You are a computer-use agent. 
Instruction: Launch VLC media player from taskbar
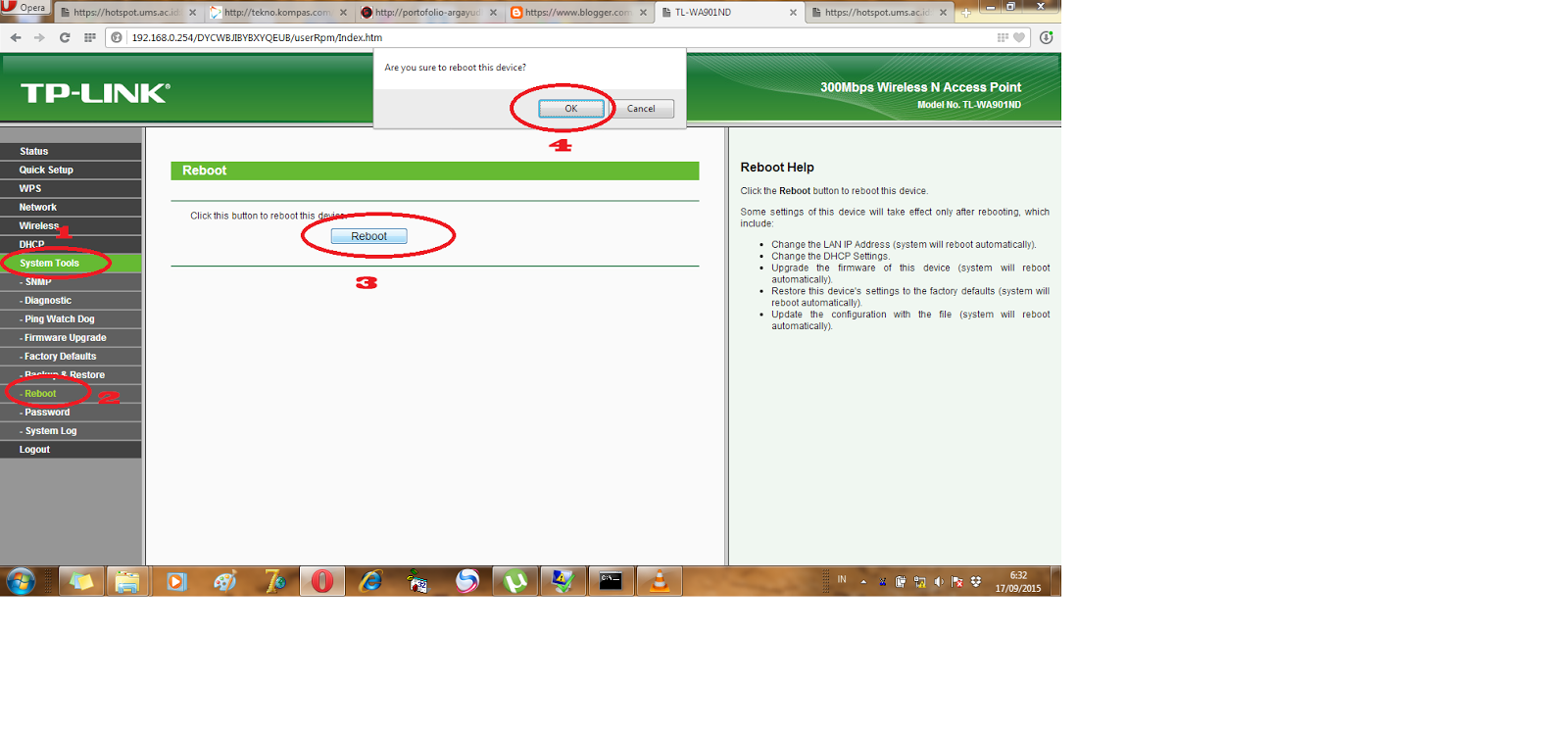click(x=660, y=581)
